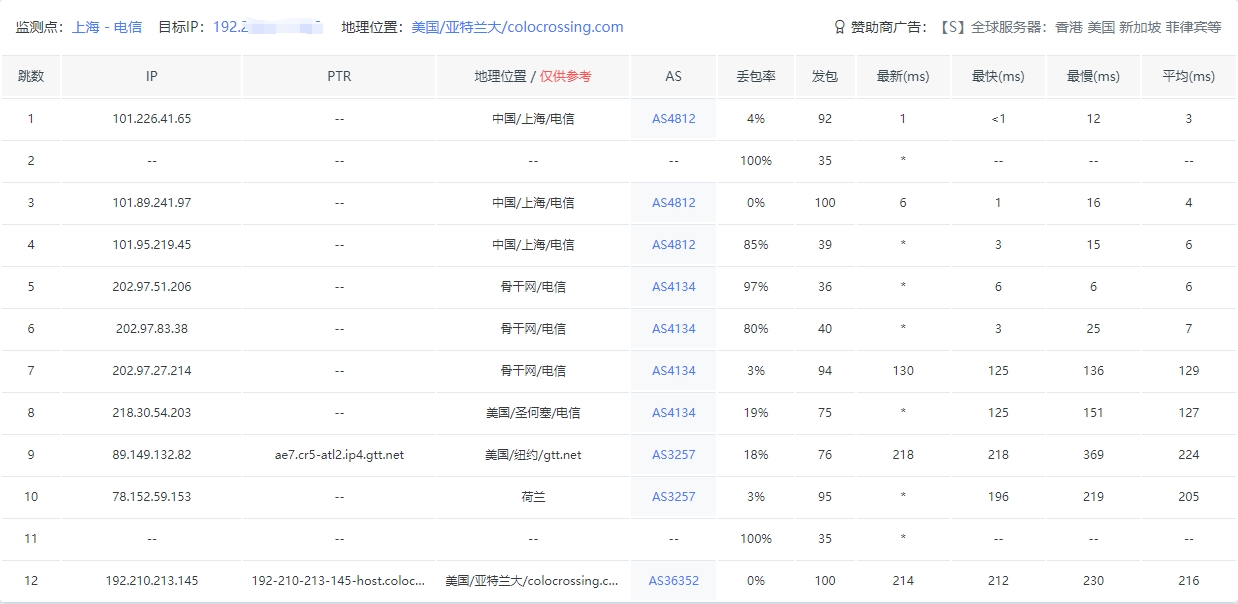Click the 美国/亚特兰大/colocrossing.c... cell in hop 12

coord(533,580)
